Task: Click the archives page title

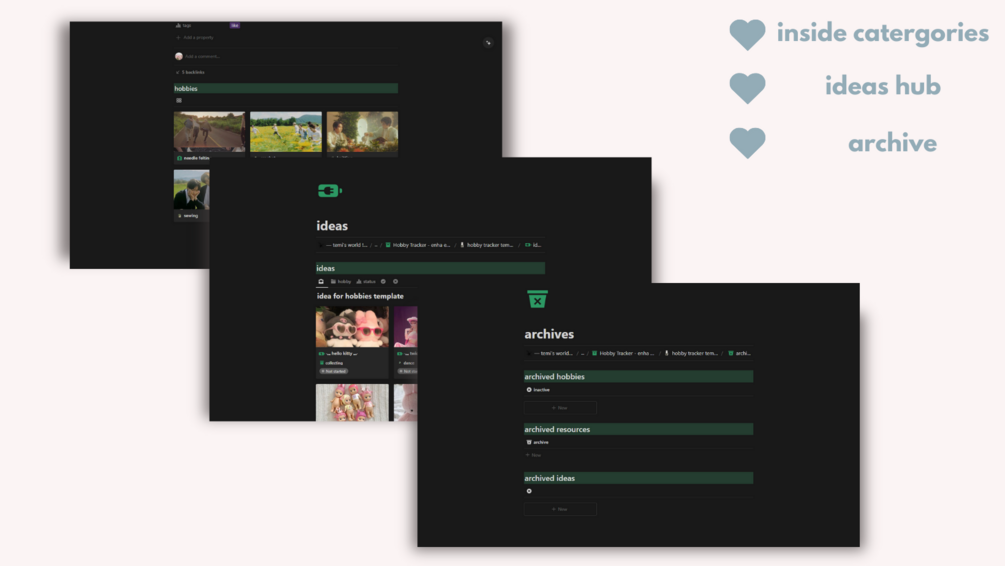Action: 549,334
